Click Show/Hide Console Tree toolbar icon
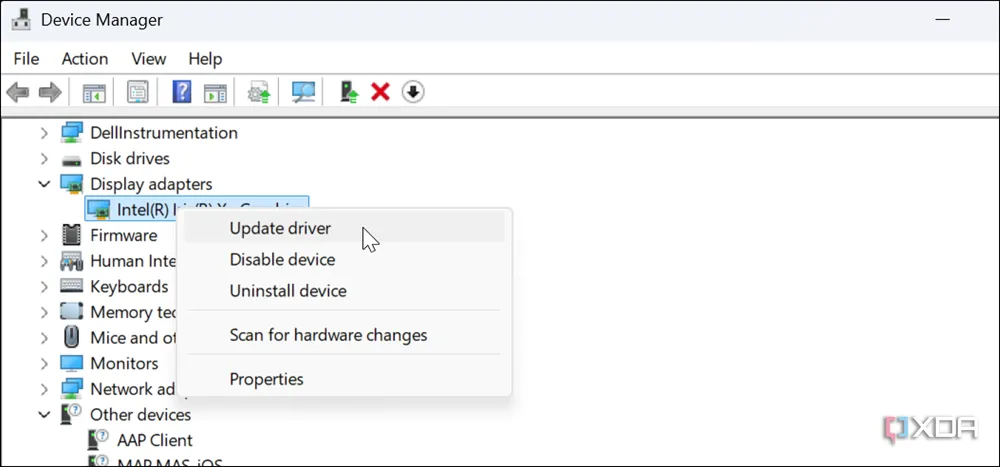This screenshot has width=1000, height=467. [94, 93]
